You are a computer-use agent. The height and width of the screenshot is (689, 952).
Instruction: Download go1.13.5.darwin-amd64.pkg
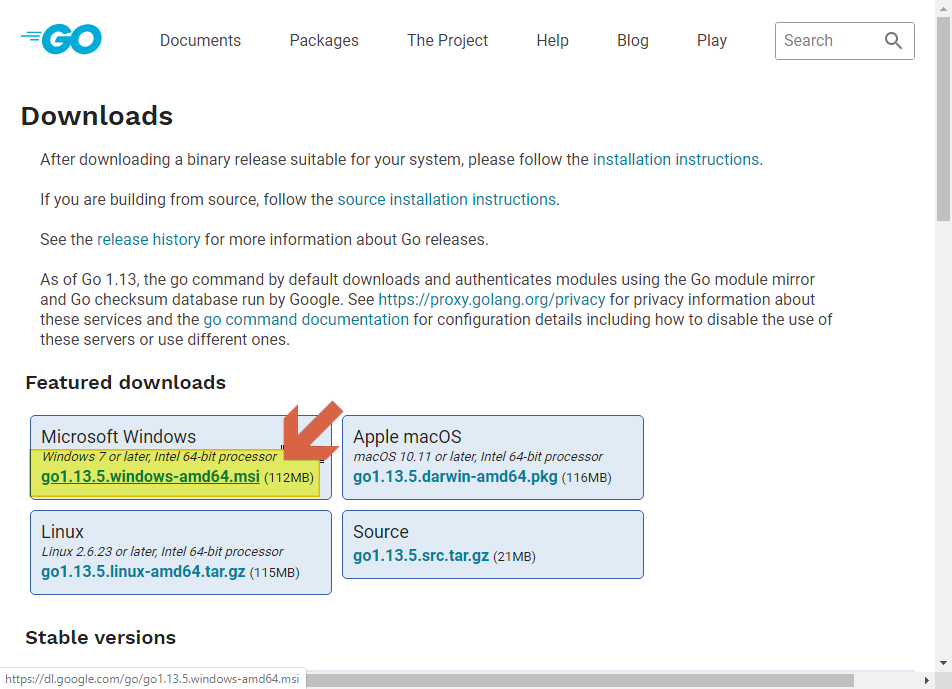(x=455, y=477)
